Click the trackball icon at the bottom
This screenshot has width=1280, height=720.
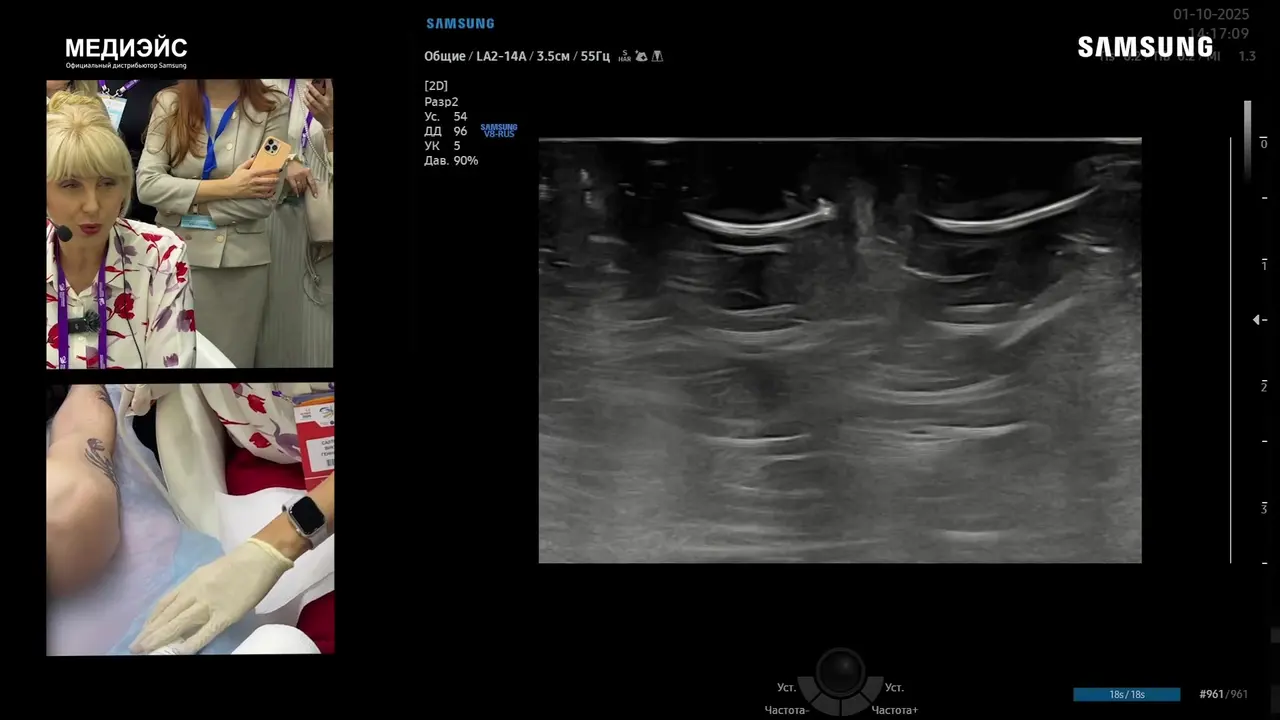[x=840, y=671]
